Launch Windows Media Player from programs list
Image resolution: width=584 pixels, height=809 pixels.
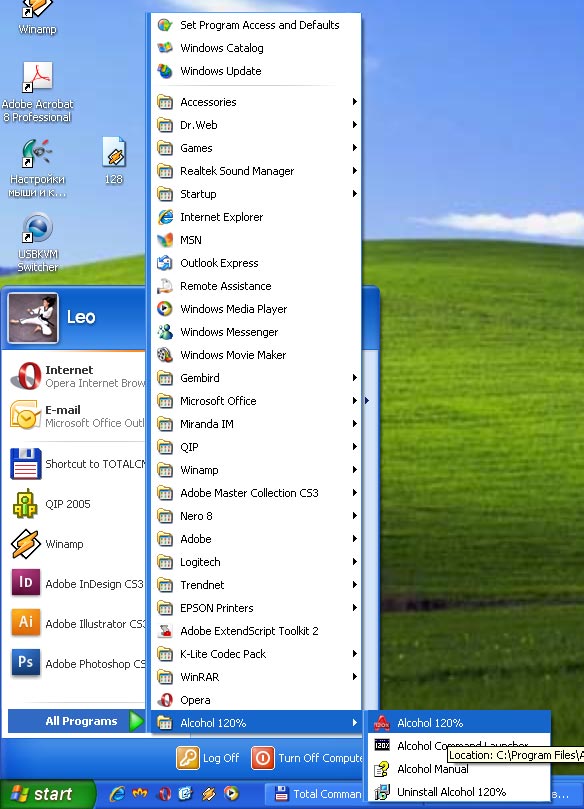[256, 309]
